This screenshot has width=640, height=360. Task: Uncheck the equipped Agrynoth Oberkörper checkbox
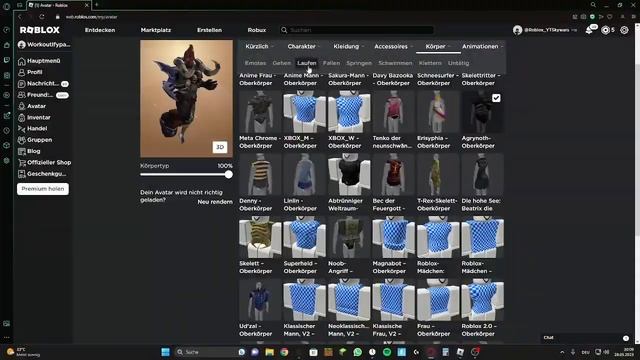[x=496, y=98]
